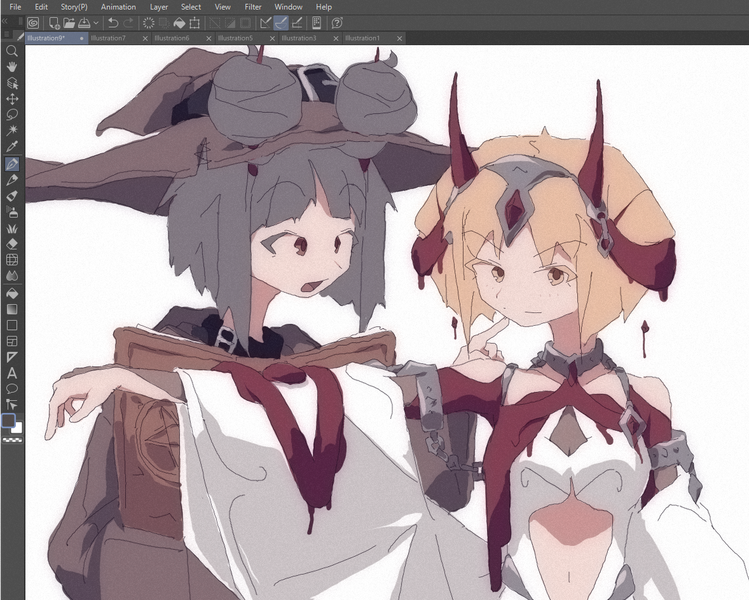Click the Undo arrow in toolbar
This screenshot has width=749, height=600.
[113, 22]
